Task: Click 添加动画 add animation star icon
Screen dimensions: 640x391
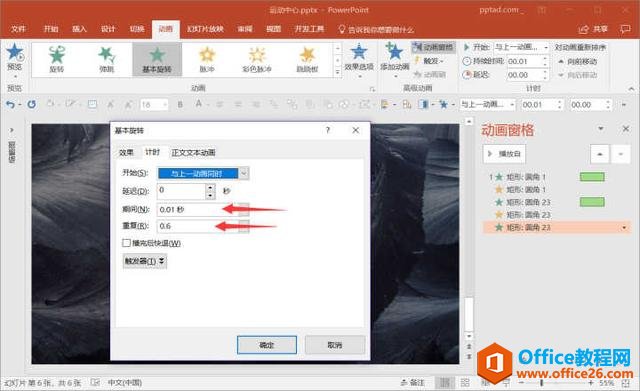Action: [x=394, y=52]
